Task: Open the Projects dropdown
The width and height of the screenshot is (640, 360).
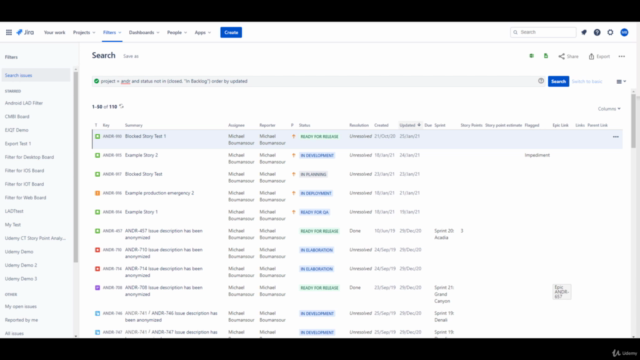Action: (x=84, y=32)
